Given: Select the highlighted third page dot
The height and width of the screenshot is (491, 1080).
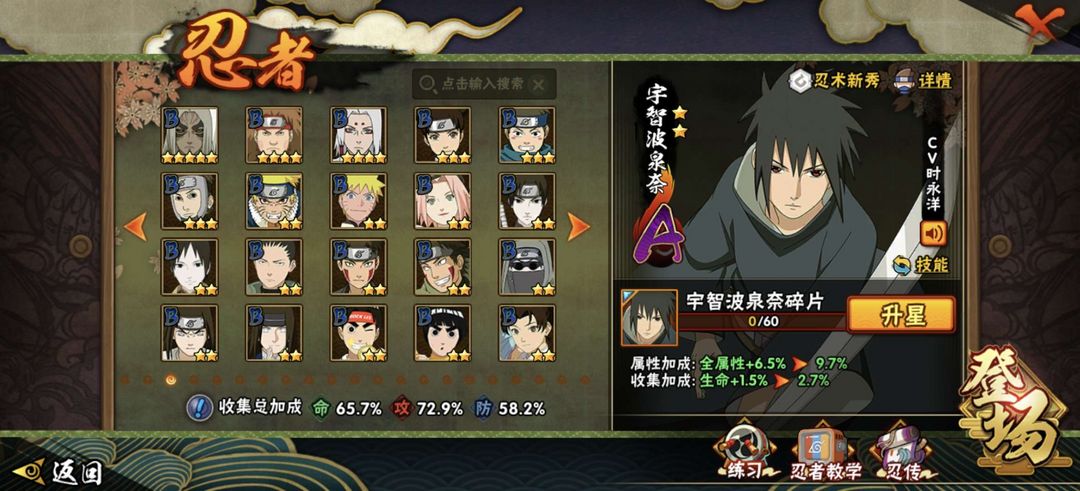Looking at the screenshot, I should (171, 379).
